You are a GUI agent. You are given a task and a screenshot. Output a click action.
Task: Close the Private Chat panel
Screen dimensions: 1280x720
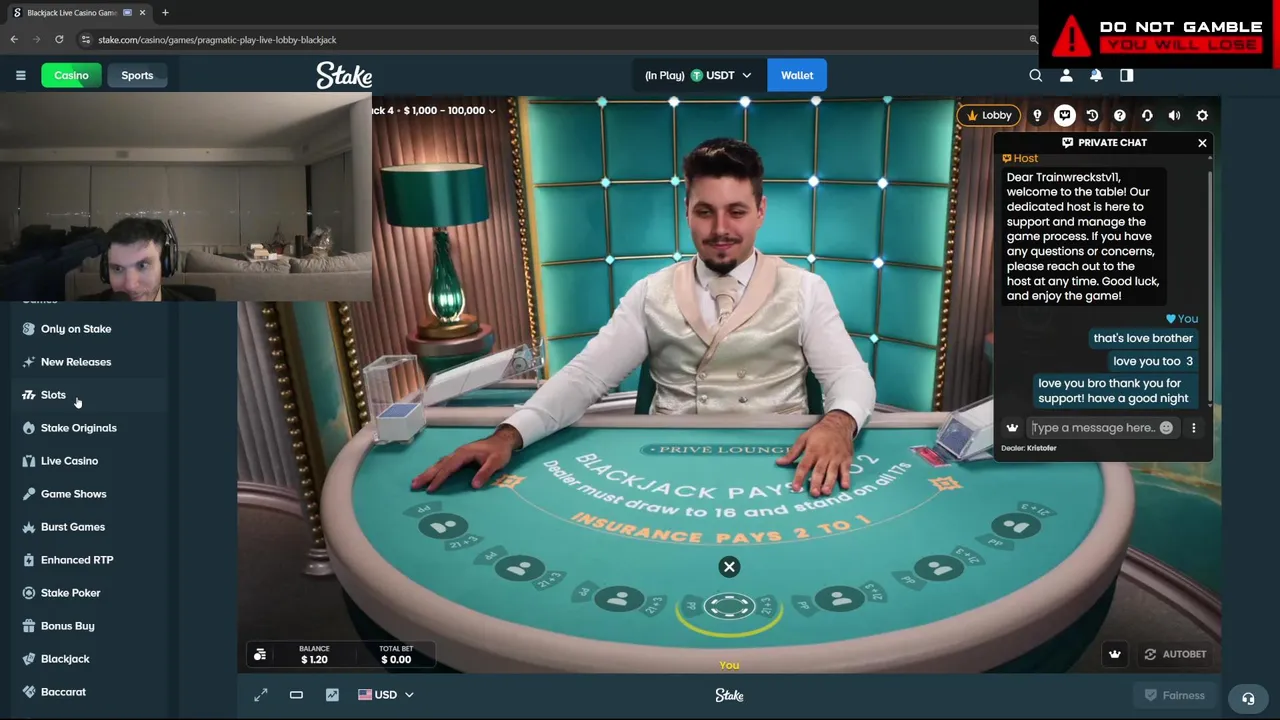pos(1202,143)
